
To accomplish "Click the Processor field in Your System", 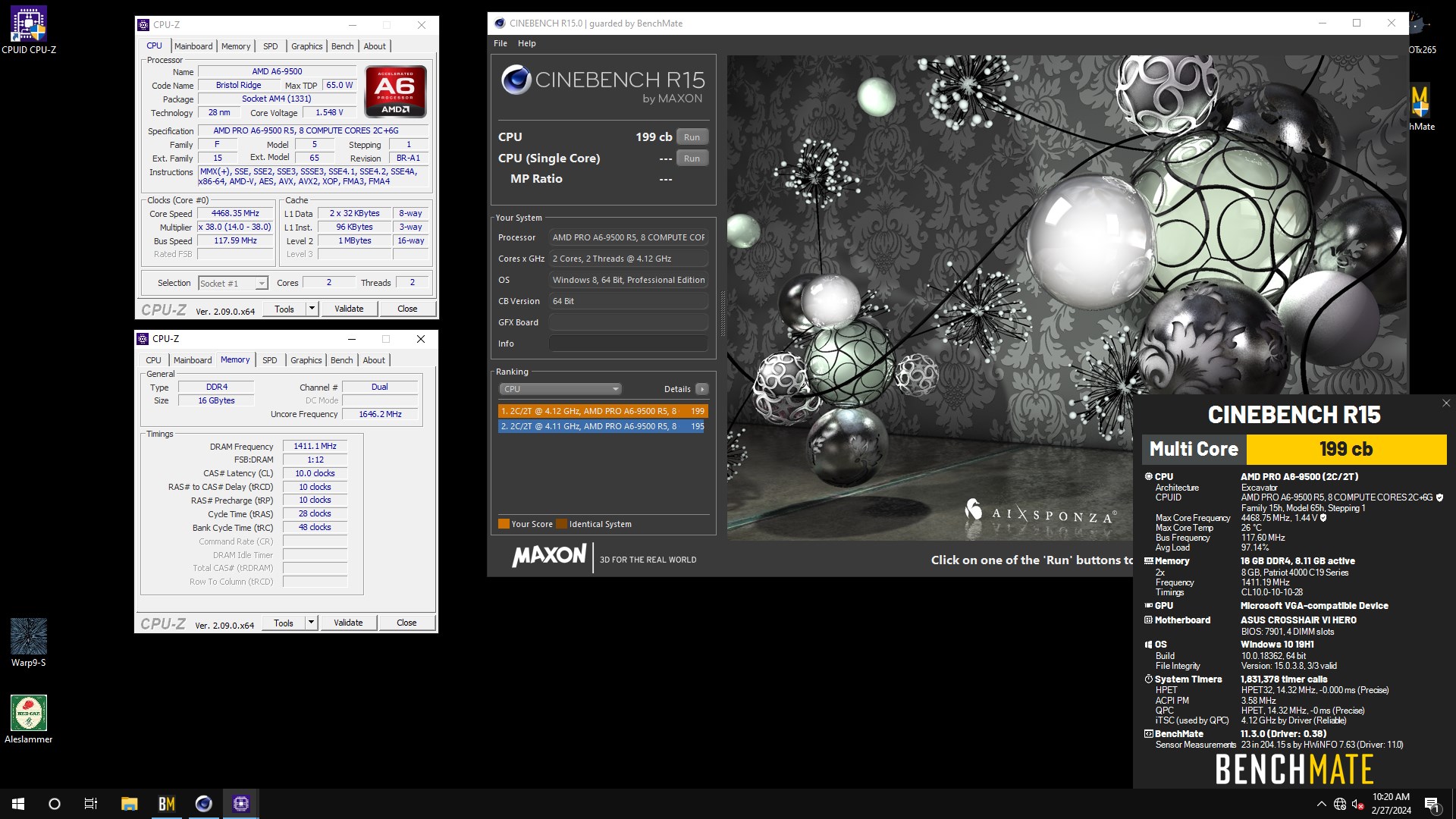I will pos(629,237).
